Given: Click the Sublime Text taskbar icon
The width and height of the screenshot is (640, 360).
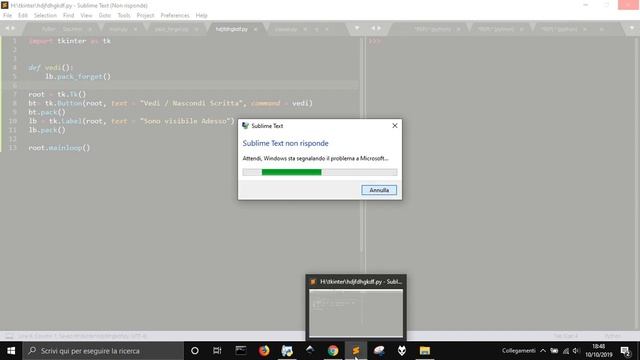Looking at the screenshot, I should (356, 351).
